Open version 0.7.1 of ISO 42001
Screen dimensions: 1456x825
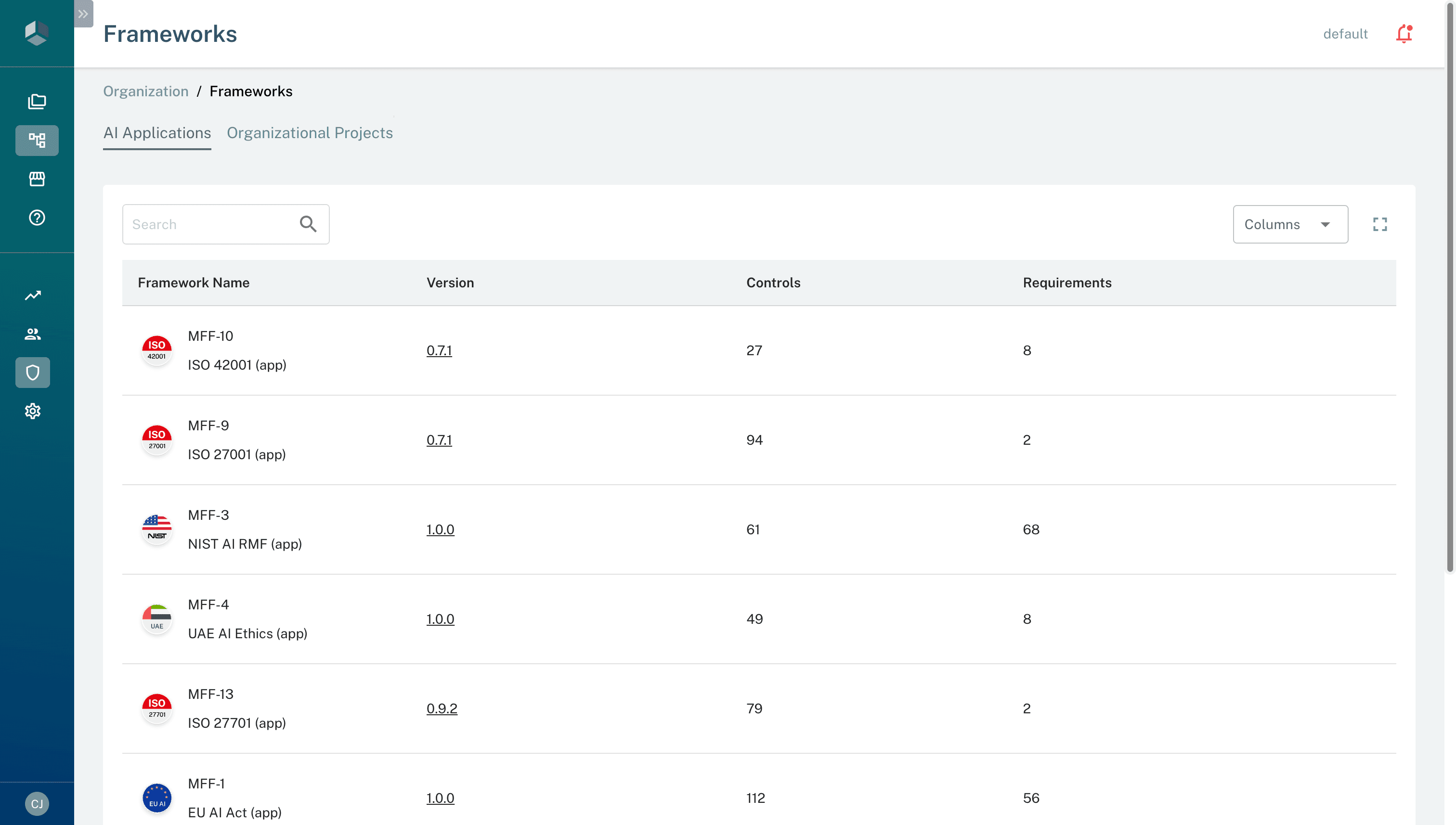click(439, 350)
